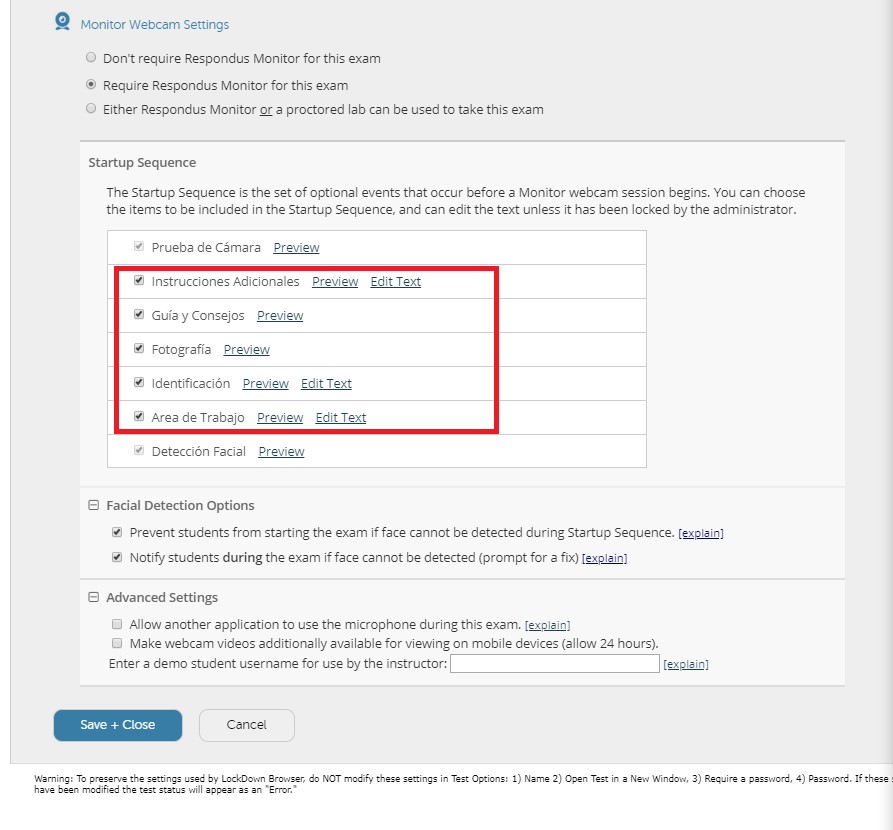This screenshot has width=893, height=830.
Task: Open Edit Text for Instrucciones Adicionales
Action: [x=395, y=282]
